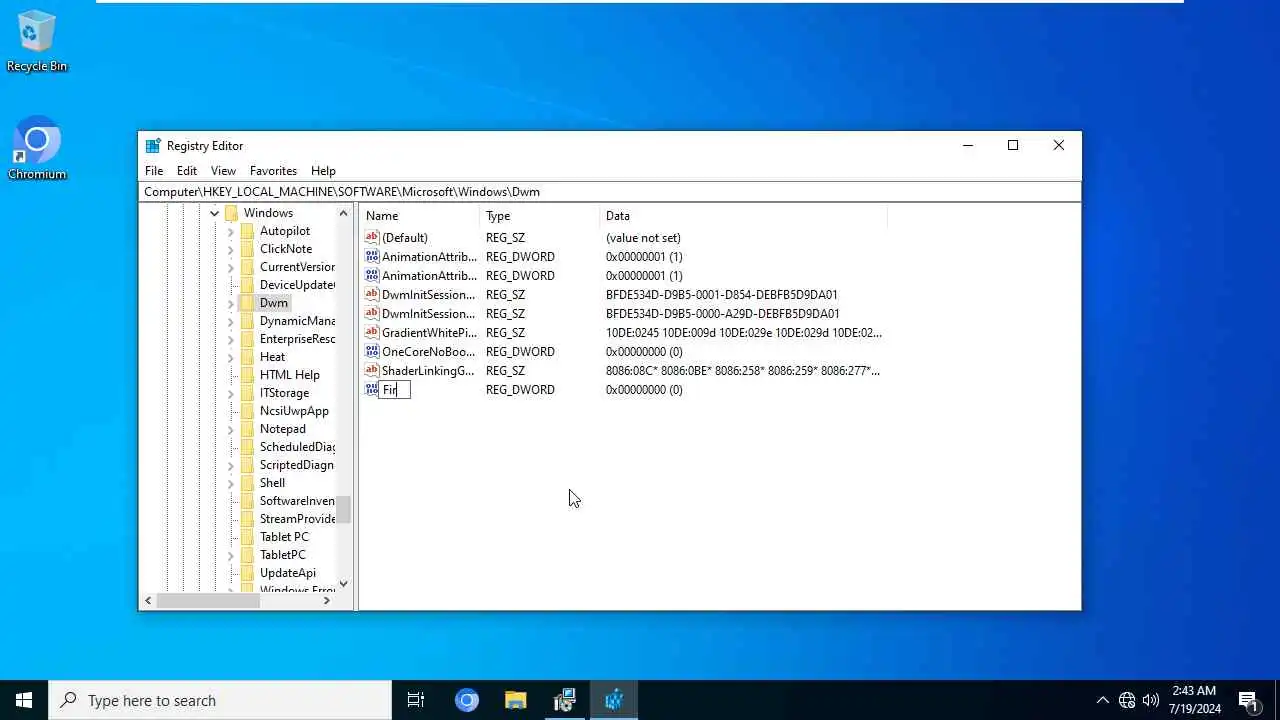
Task: Open the Favorites menu
Action: [x=273, y=171]
